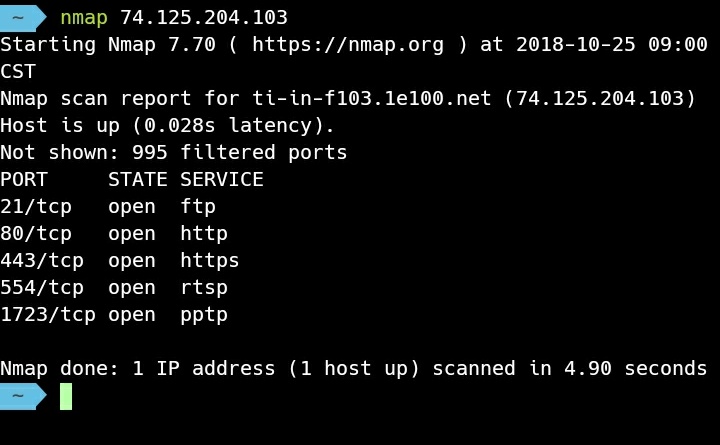Click the pptp service name
Viewport: 720px width, 445px height.
click(204, 315)
